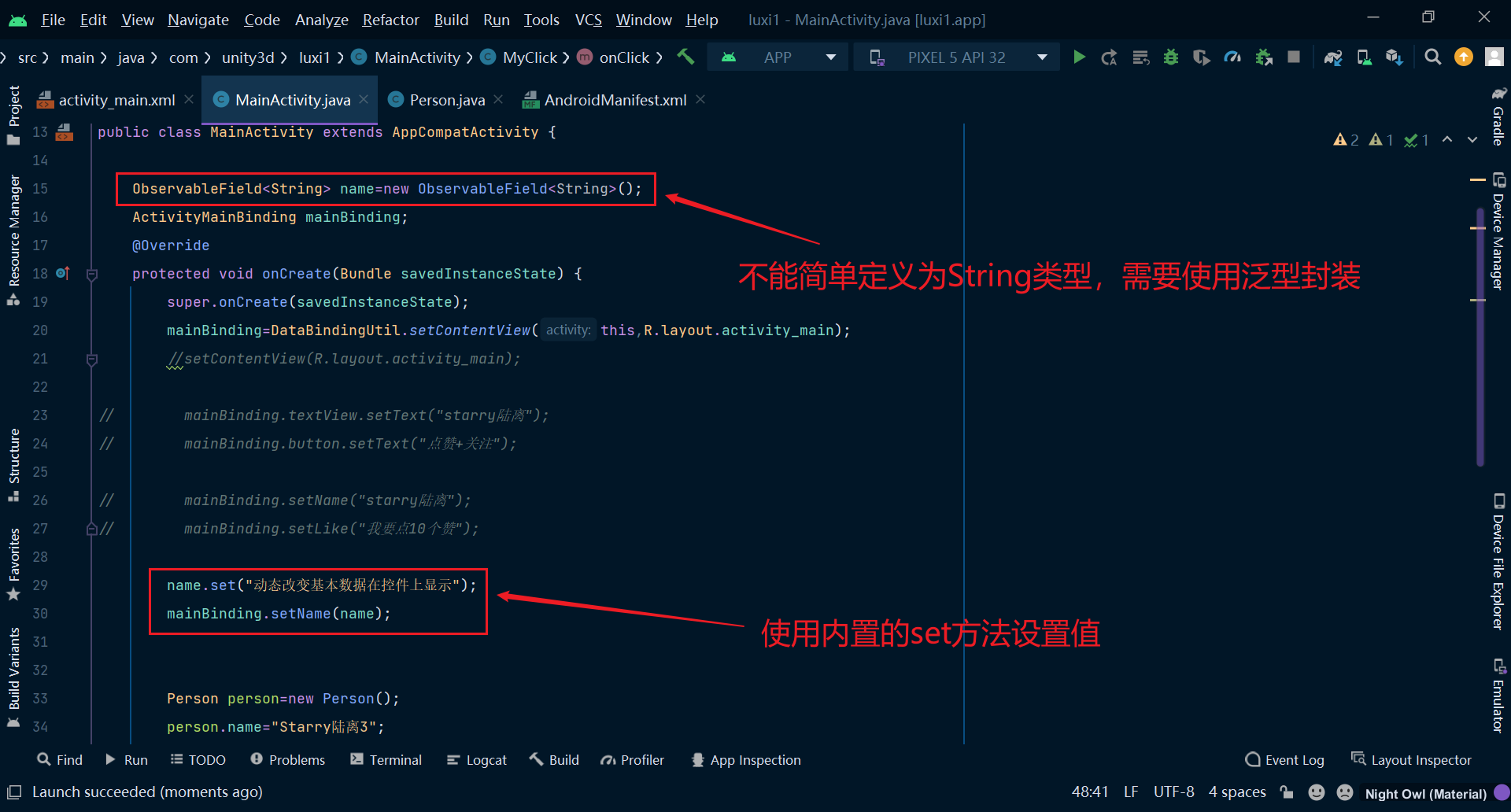The height and width of the screenshot is (812, 1511).
Task: Open the Analyze menu
Action: (321, 20)
